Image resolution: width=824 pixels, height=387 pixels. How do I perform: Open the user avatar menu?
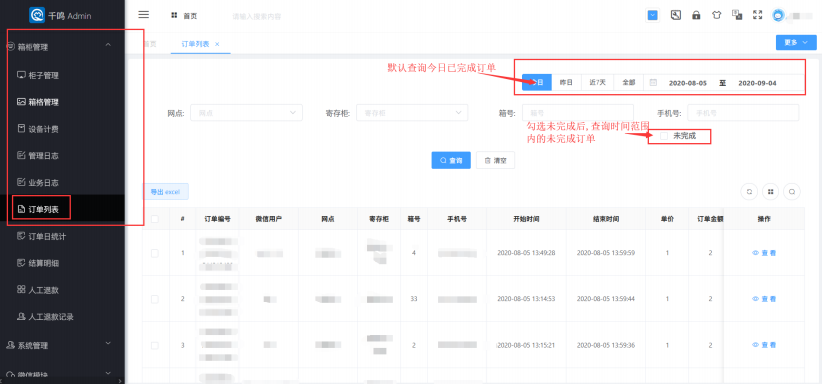tap(778, 15)
